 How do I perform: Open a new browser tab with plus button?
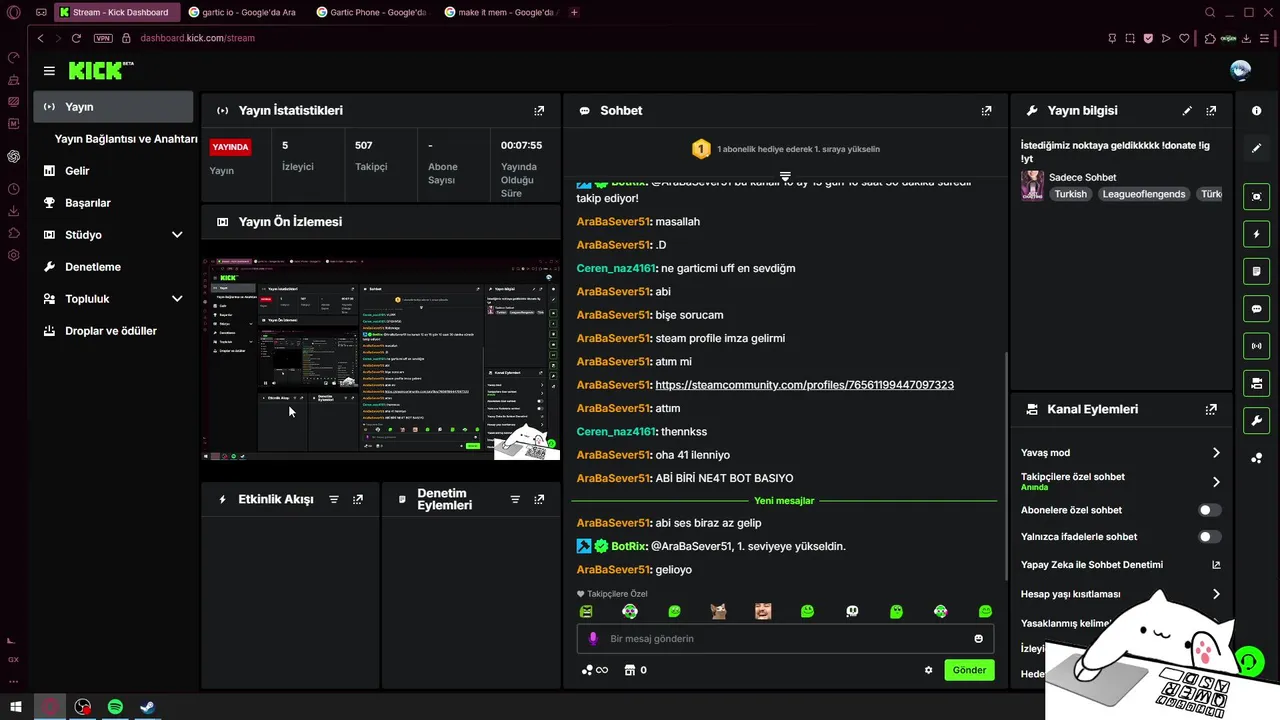574,12
